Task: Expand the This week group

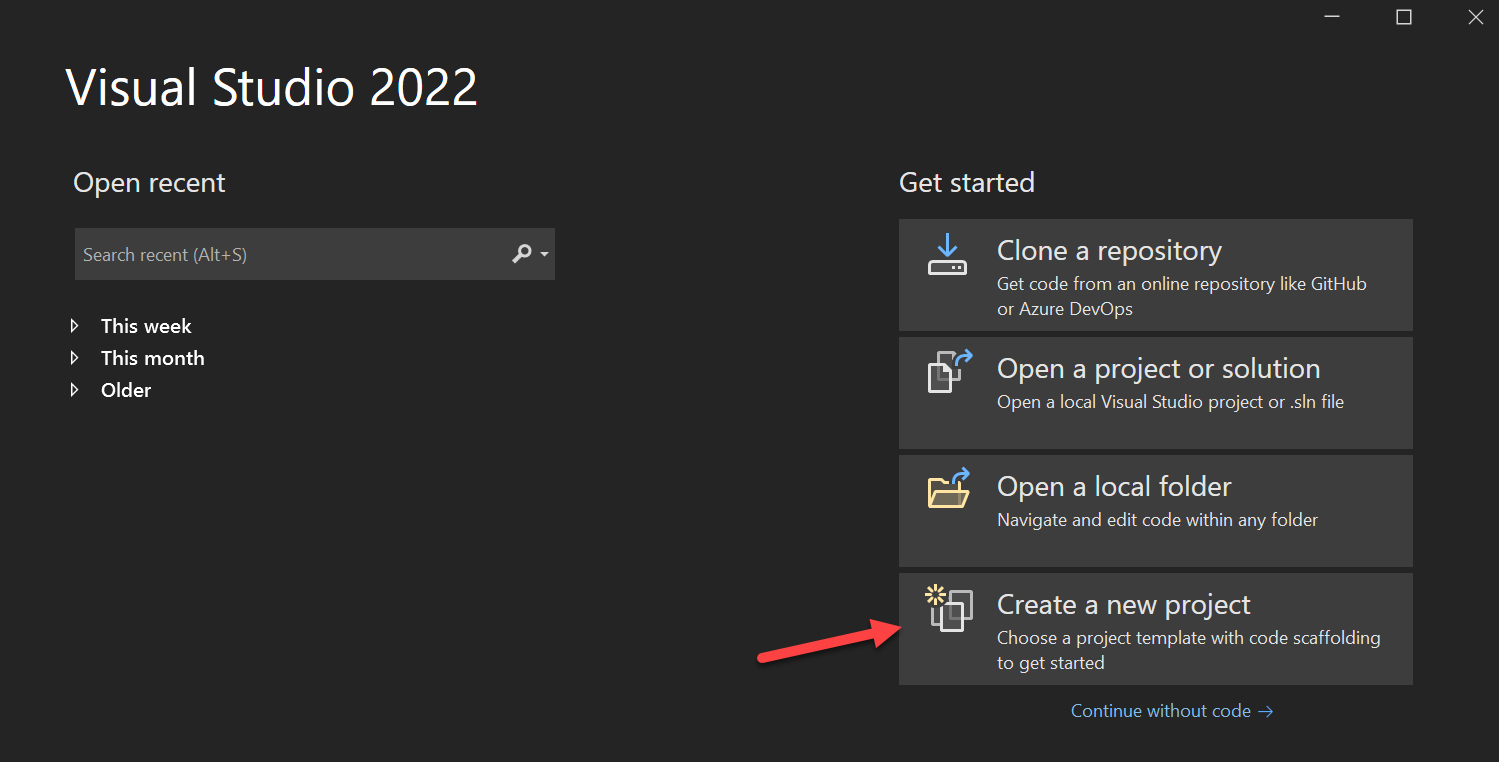Action: [75, 326]
